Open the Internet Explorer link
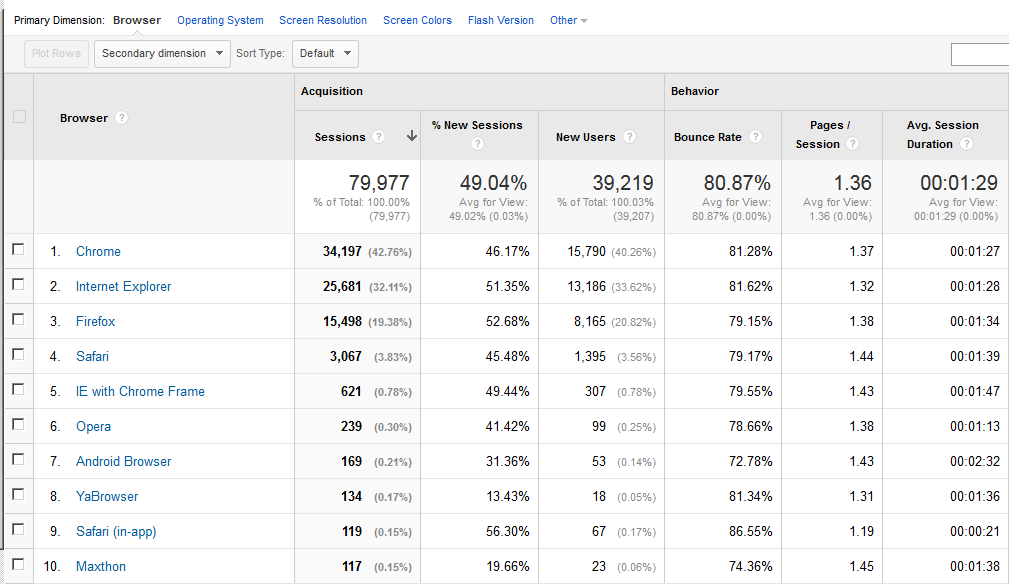This screenshot has height=584, width=1009. pos(124,286)
